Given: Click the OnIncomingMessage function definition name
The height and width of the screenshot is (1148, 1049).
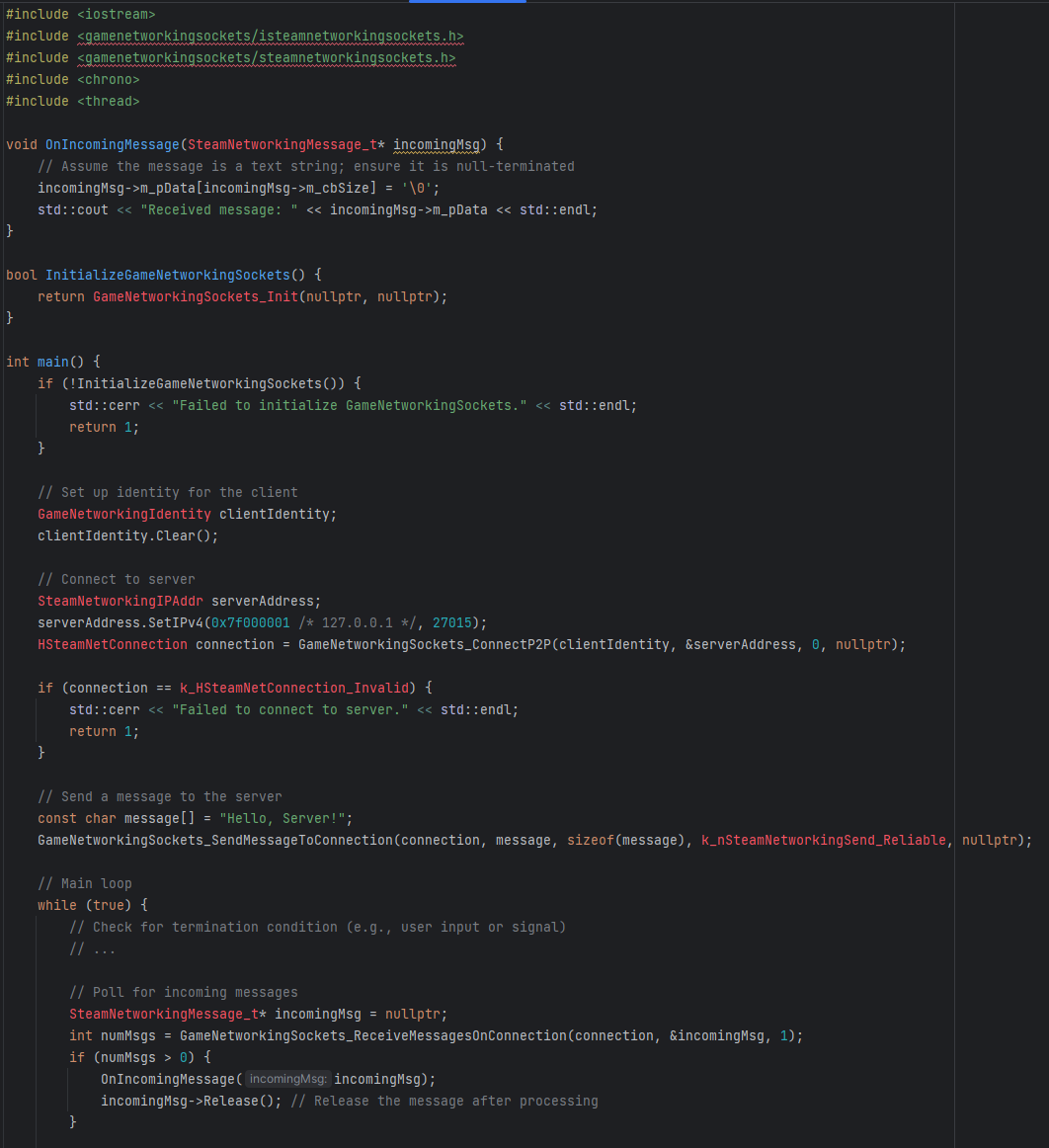Looking at the screenshot, I should [112, 145].
